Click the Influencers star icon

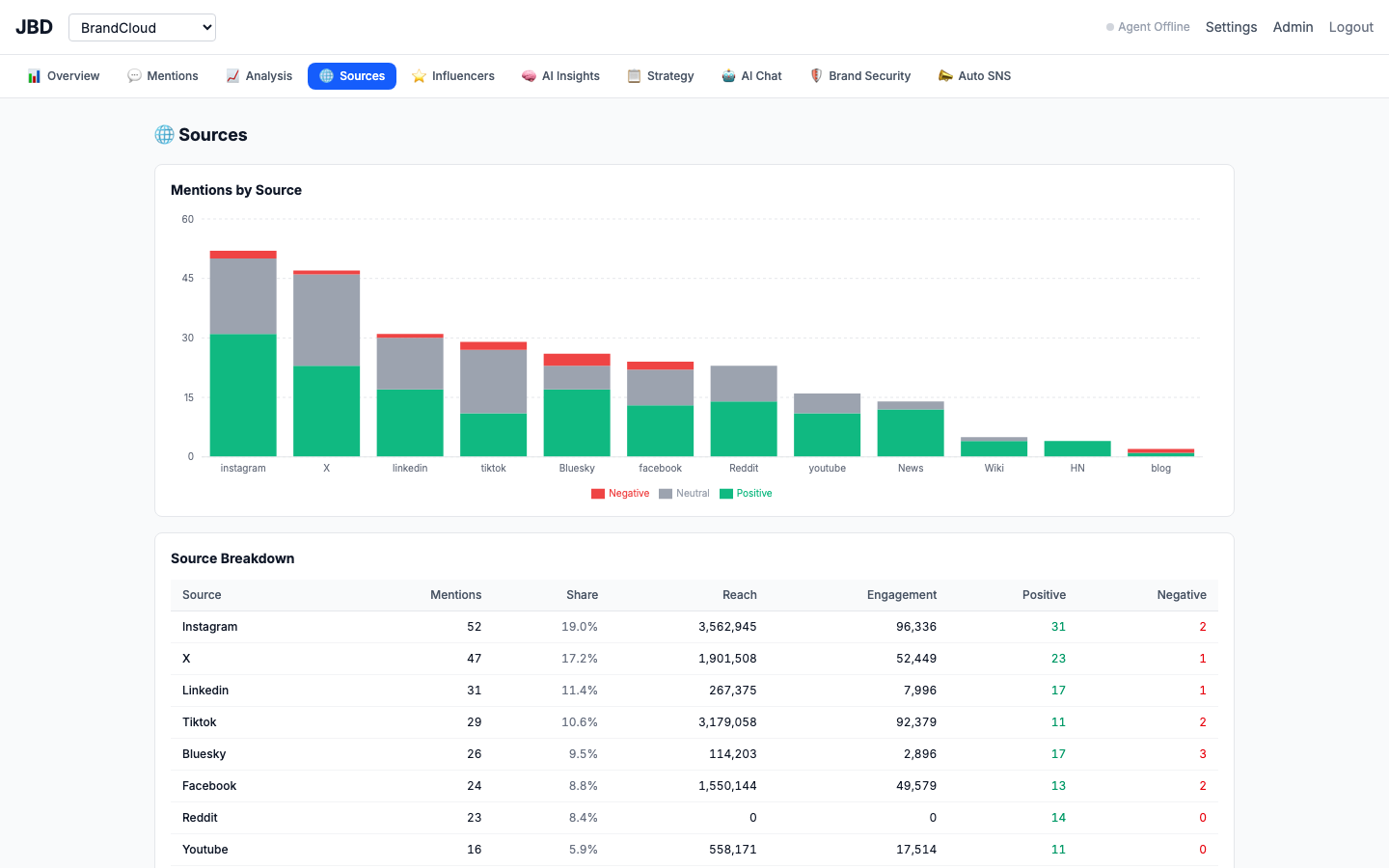[x=419, y=76]
